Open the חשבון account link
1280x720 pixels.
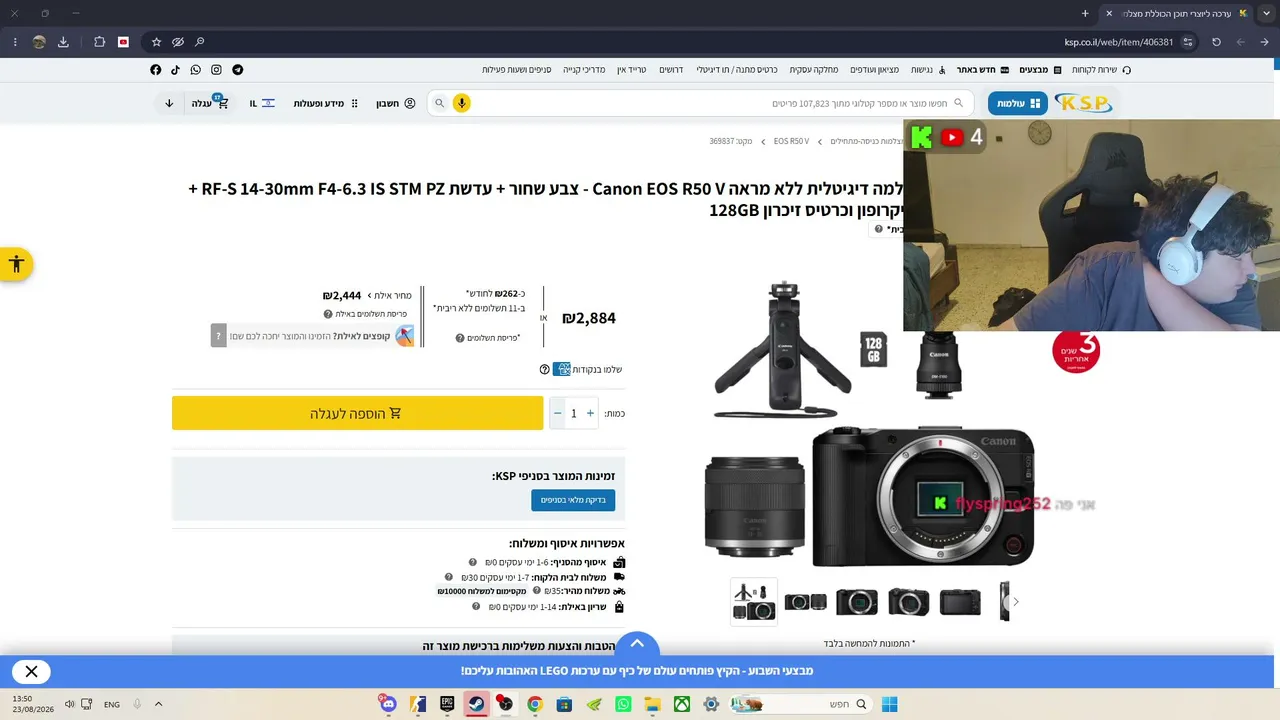395,103
